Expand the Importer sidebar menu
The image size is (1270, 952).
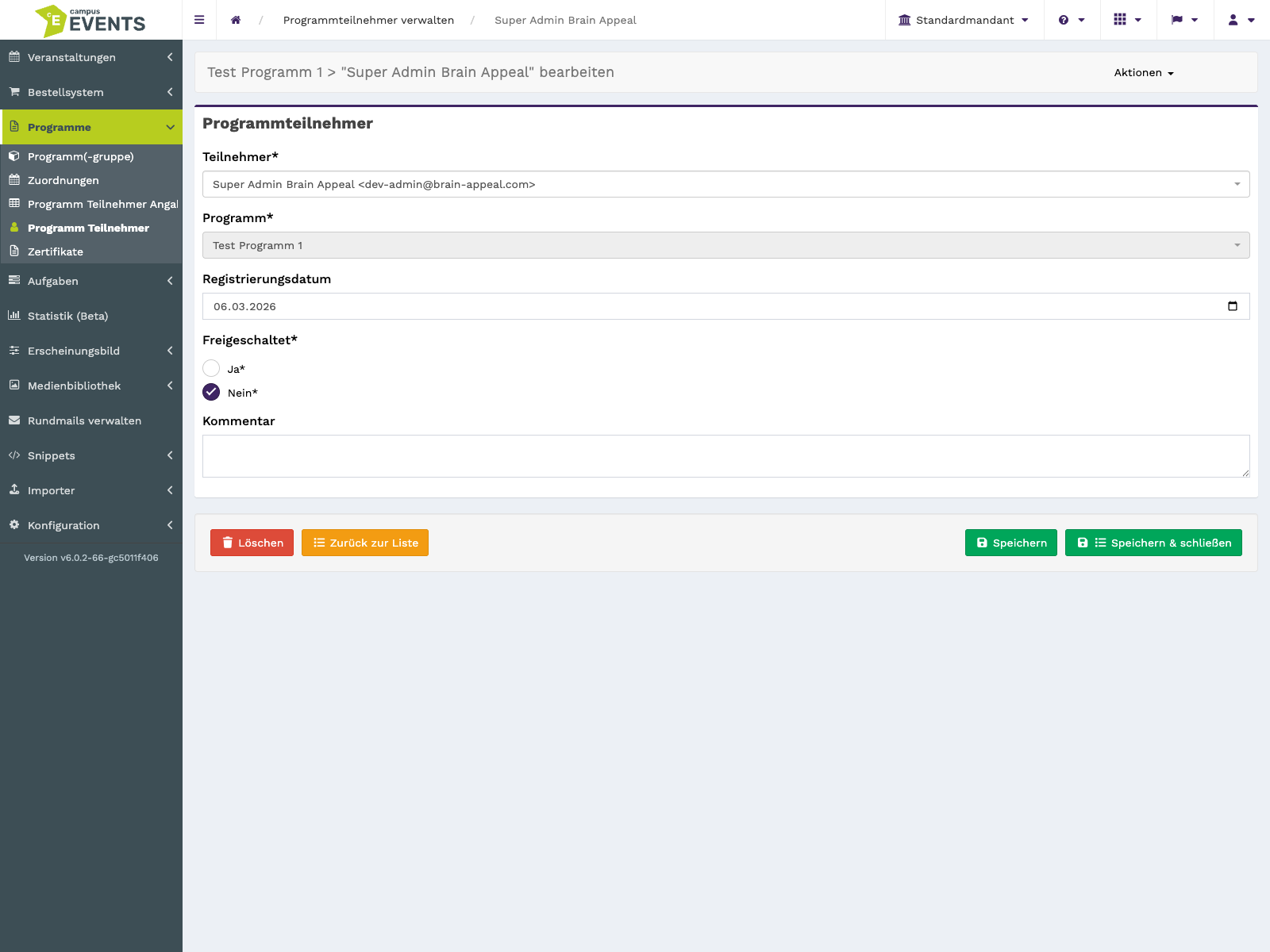coord(91,490)
